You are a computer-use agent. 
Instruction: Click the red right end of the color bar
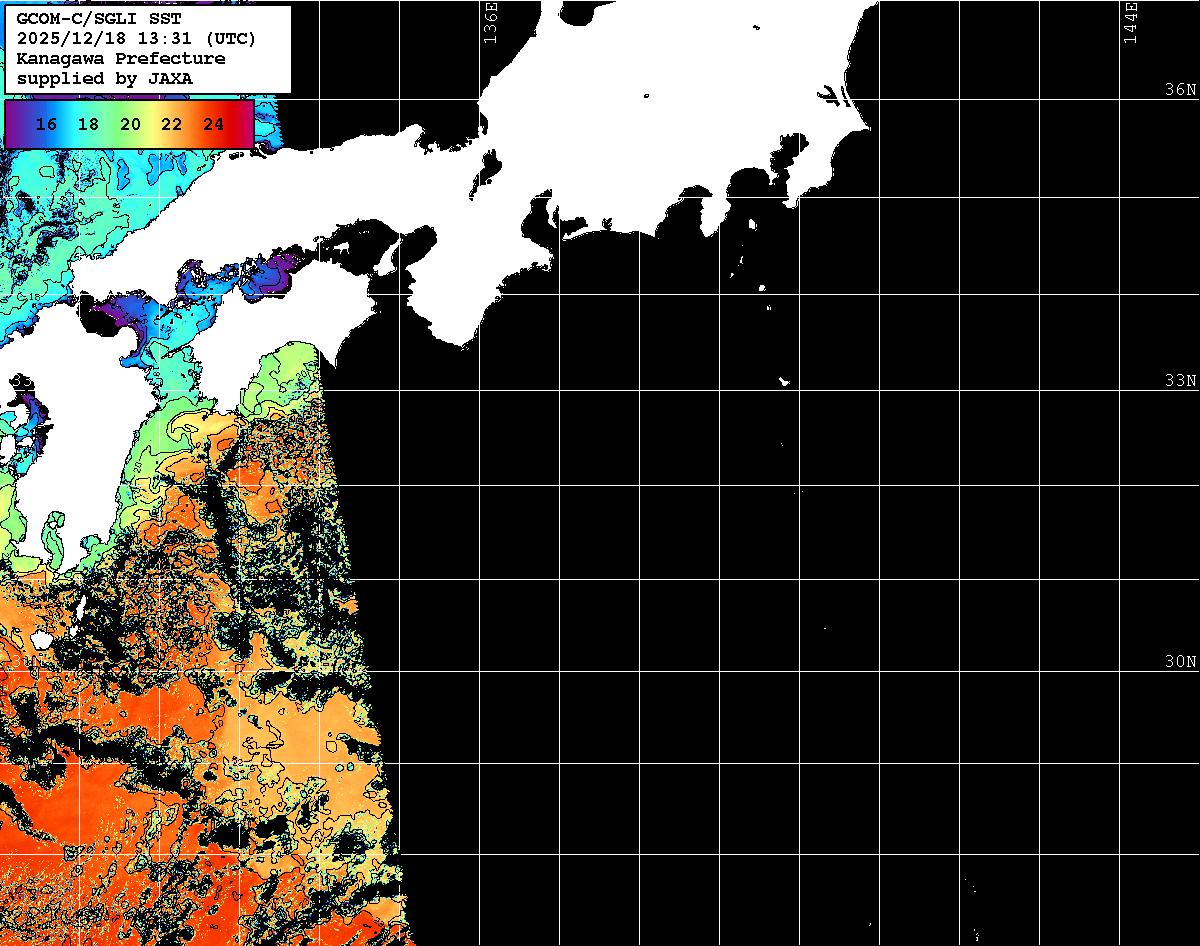click(244, 125)
